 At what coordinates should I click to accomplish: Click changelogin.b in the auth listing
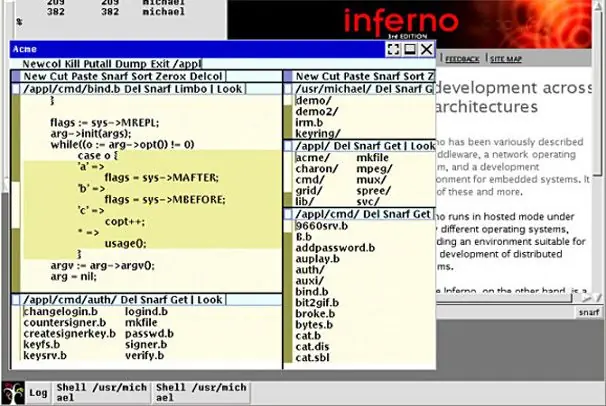tap(61, 311)
